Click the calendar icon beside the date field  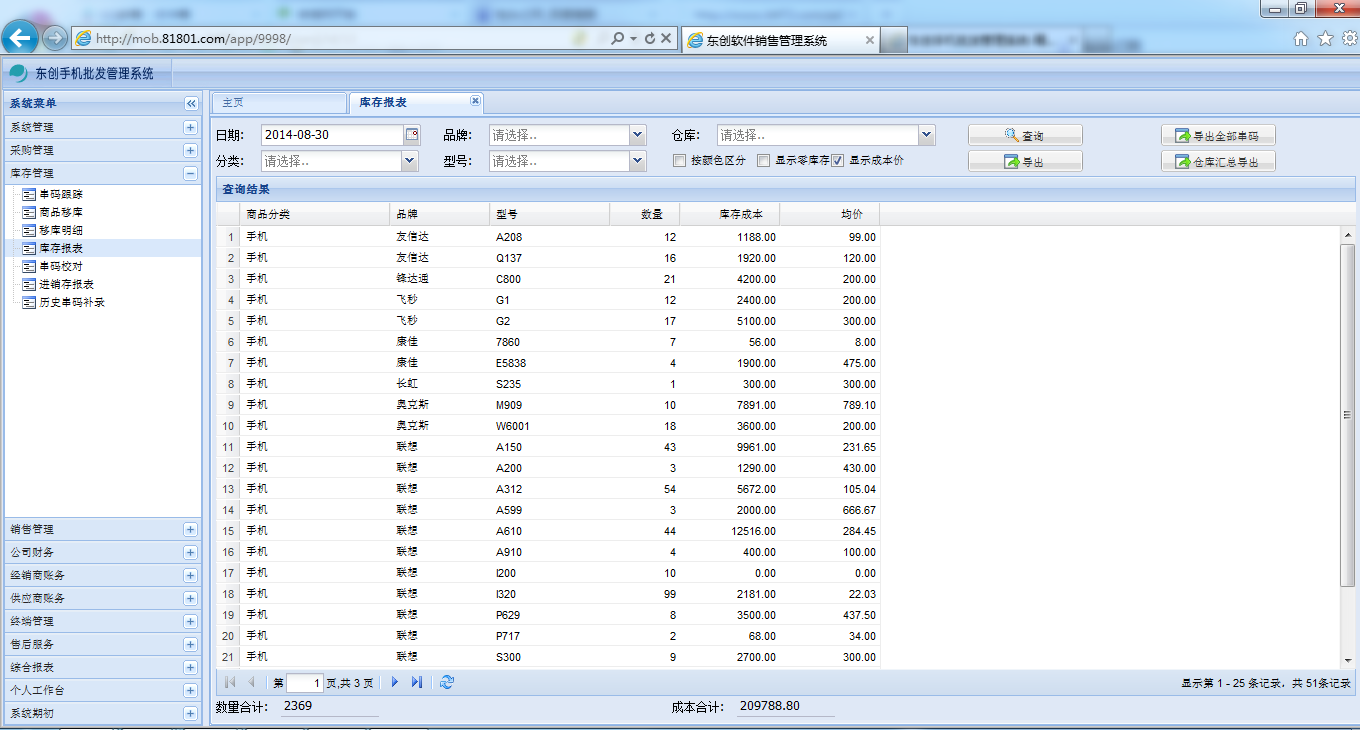(x=412, y=135)
